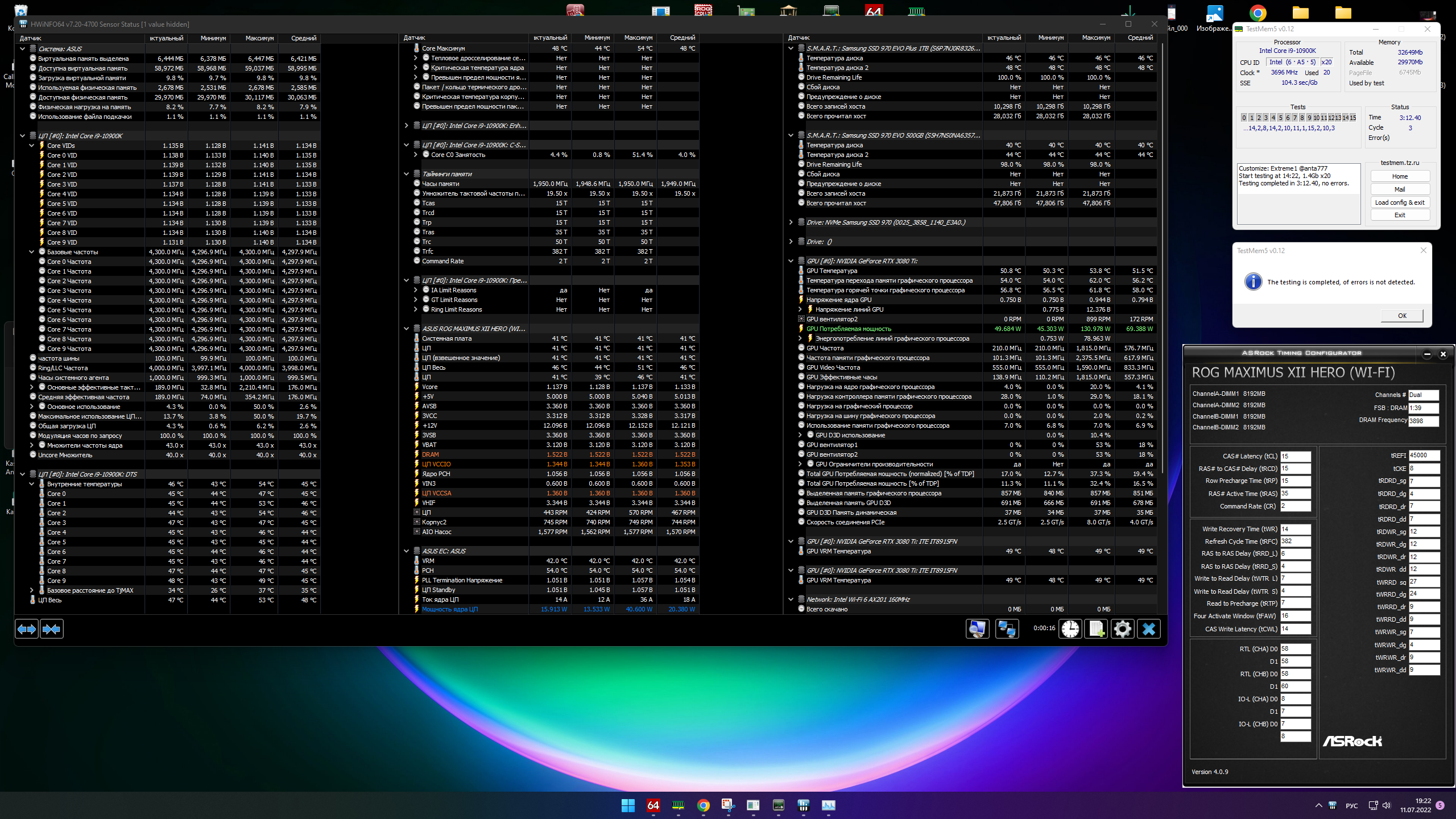
Task: Click the Load config & exit button
Action: click(x=1400, y=202)
